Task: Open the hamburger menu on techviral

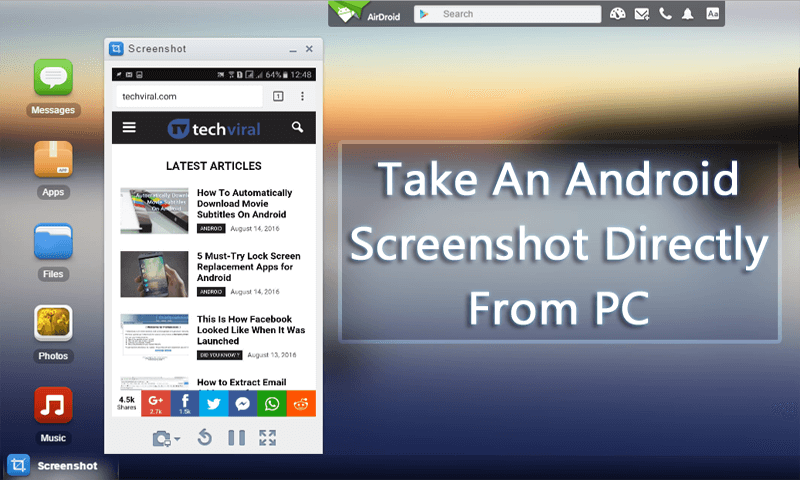Action: (129, 128)
